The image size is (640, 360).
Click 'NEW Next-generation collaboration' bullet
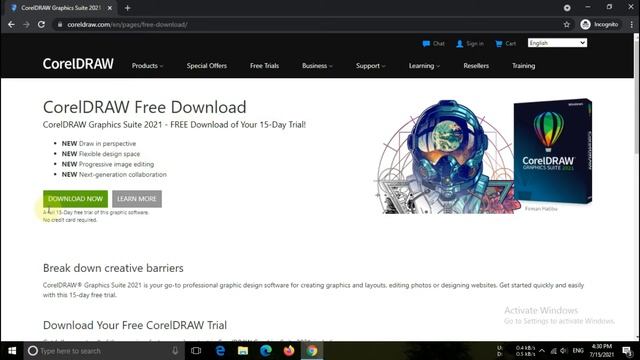pos(114,174)
